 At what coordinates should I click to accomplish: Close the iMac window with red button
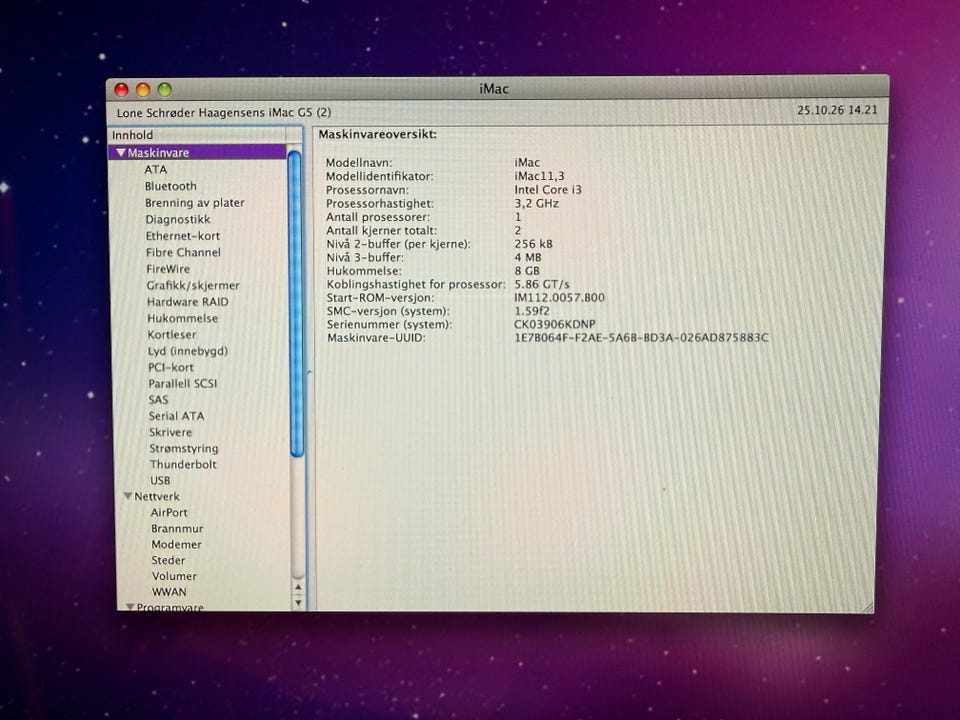[121, 90]
